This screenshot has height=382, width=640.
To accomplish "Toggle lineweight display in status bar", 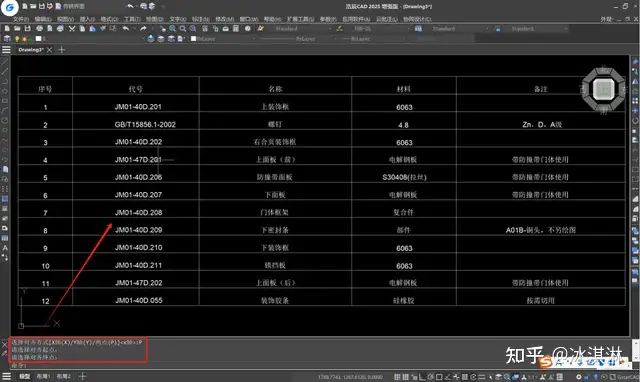I will 482,377.
